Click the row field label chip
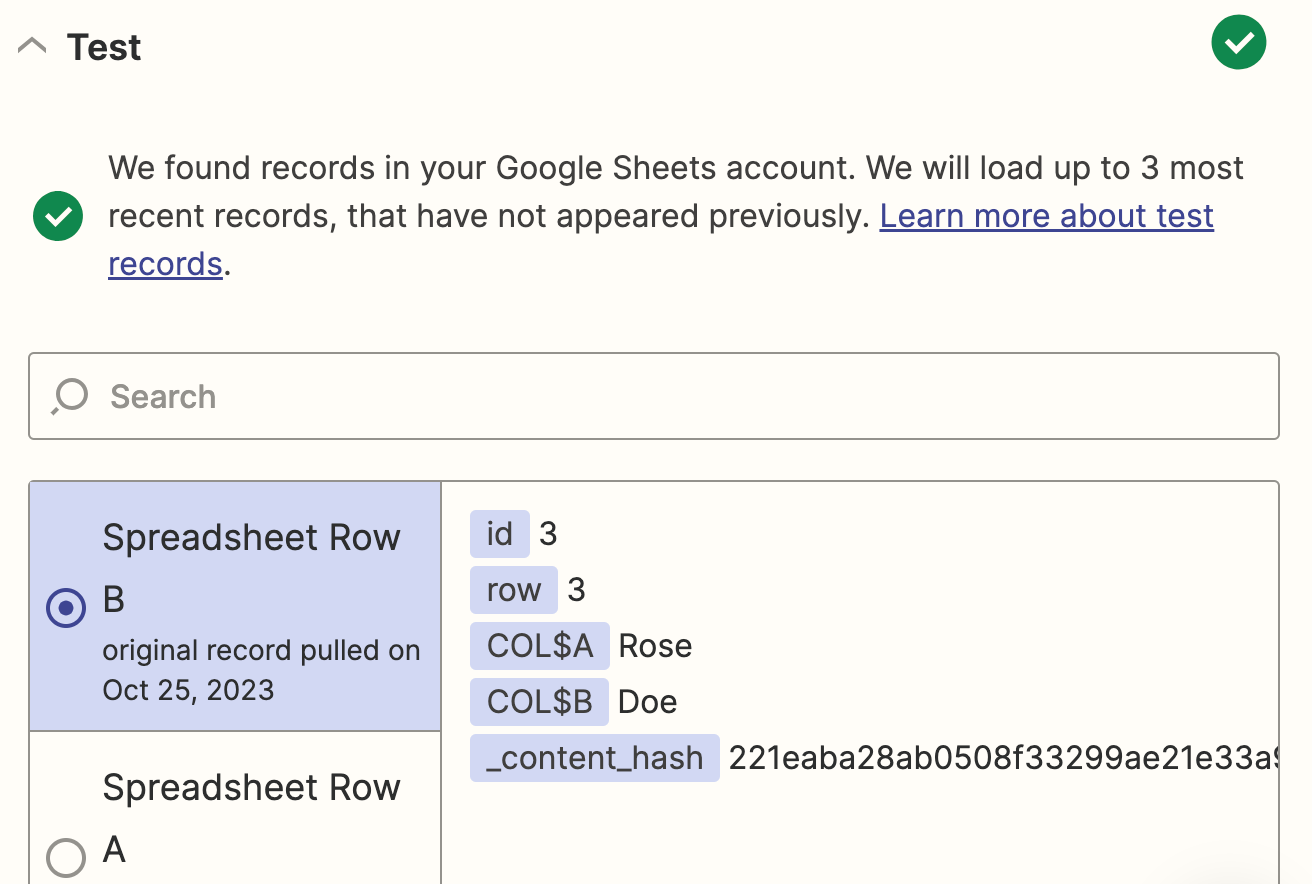The width and height of the screenshot is (1312, 884). click(513, 590)
